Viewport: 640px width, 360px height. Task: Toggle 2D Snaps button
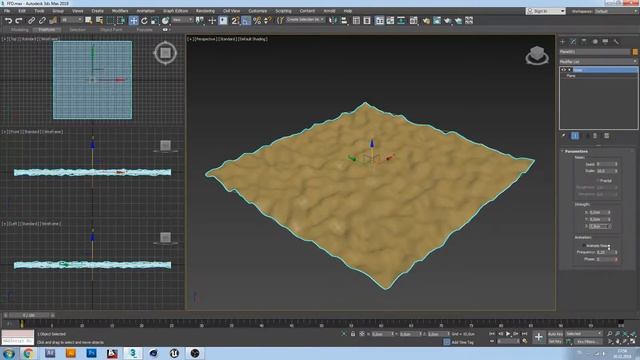(x=235, y=20)
